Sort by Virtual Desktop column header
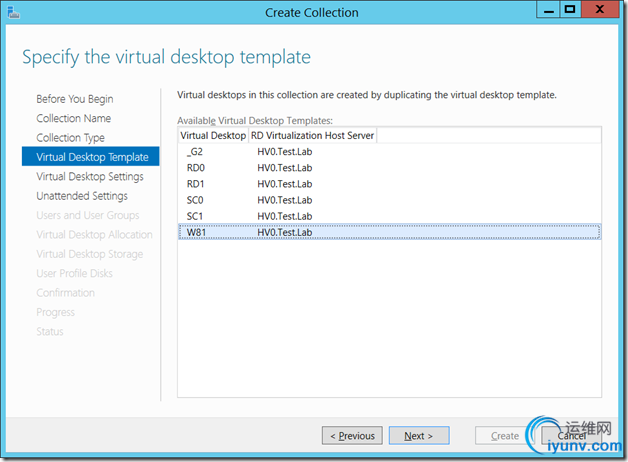This screenshot has height=462, width=628. pyautogui.click(x=213, y=135)
